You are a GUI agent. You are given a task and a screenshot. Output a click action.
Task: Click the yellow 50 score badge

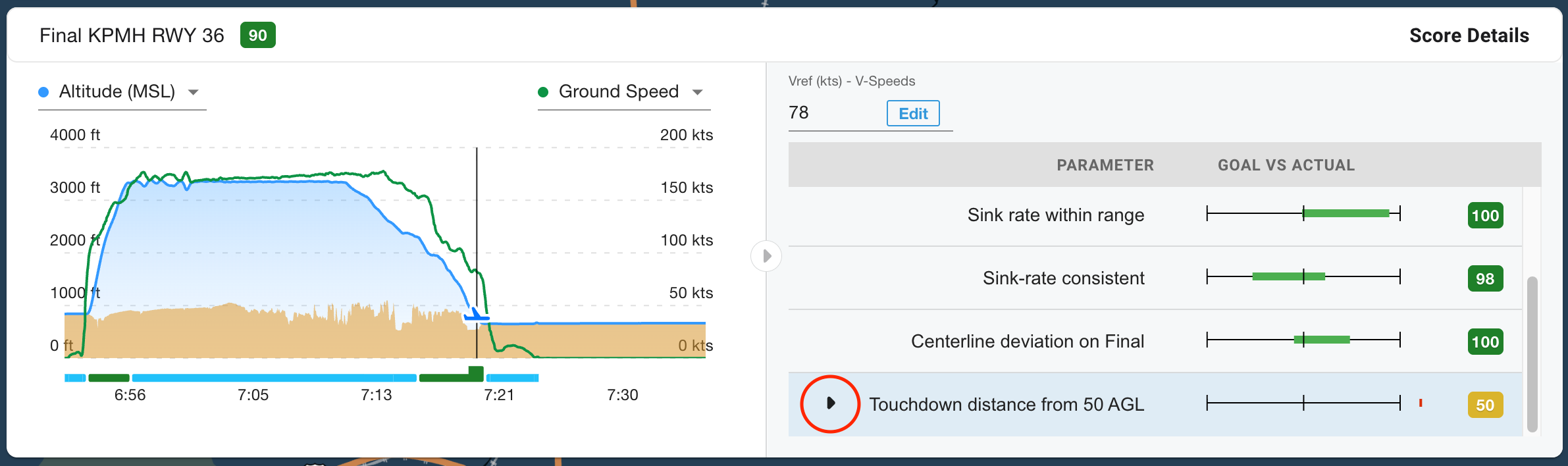[1484, 405]
